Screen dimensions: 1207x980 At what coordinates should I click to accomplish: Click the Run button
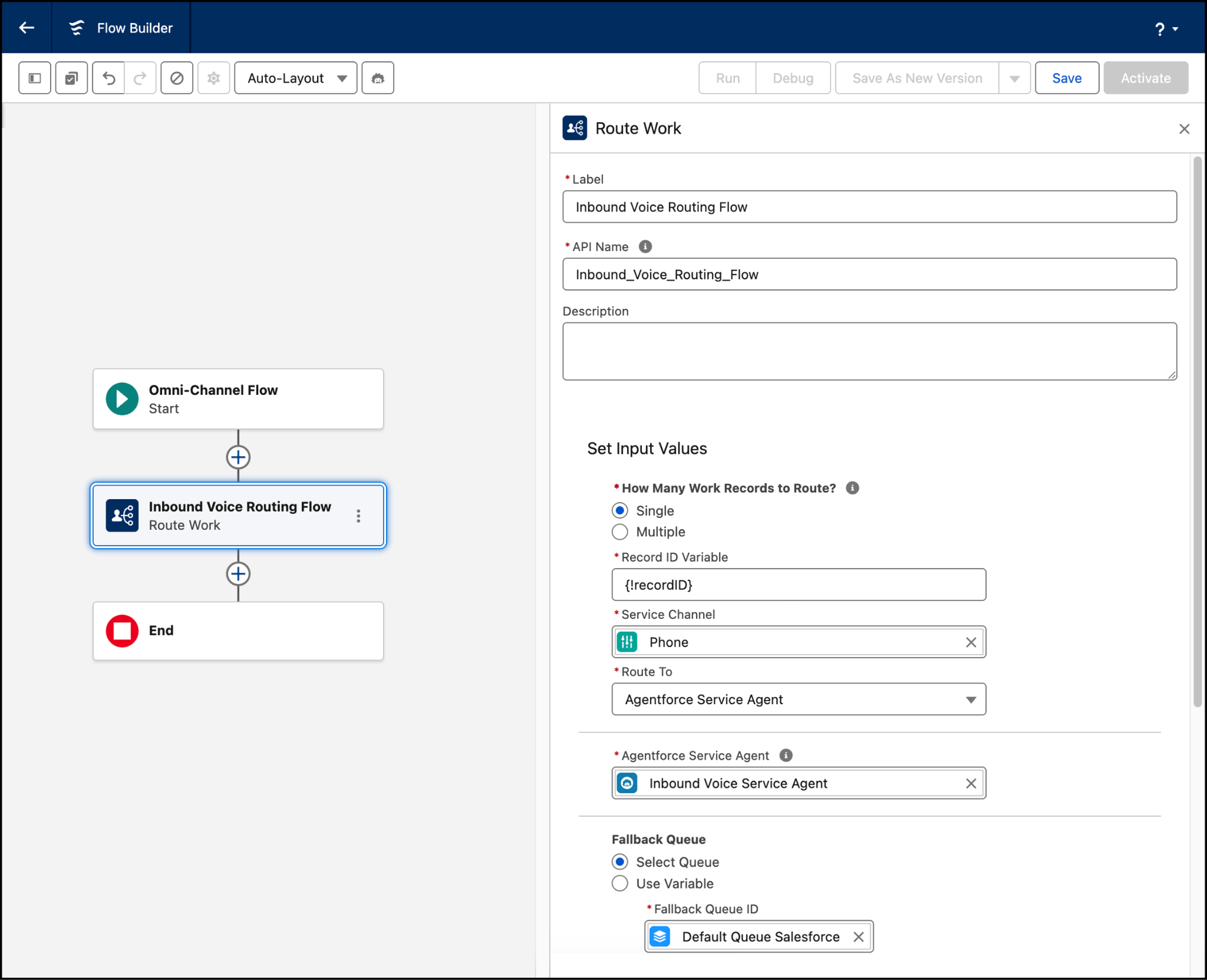[x=728, y=78]
